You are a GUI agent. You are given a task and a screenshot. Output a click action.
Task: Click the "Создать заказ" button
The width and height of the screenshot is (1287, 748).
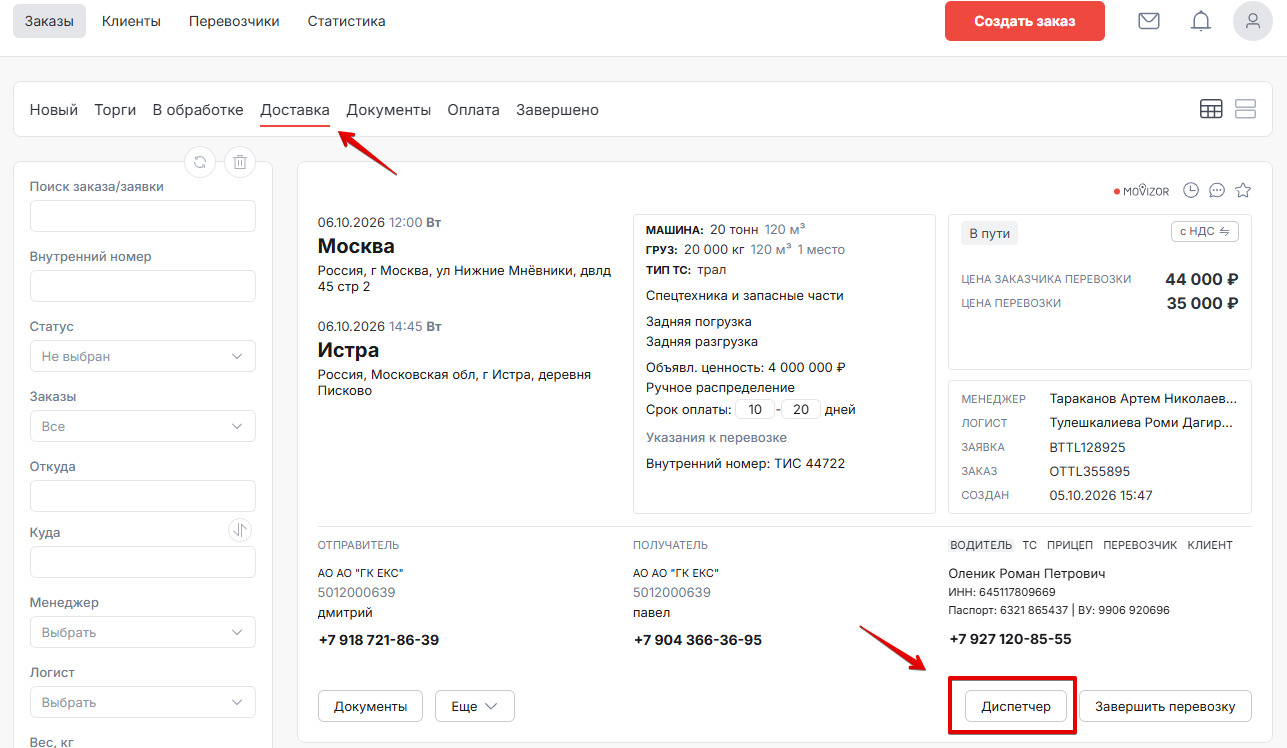point(1025,21)
